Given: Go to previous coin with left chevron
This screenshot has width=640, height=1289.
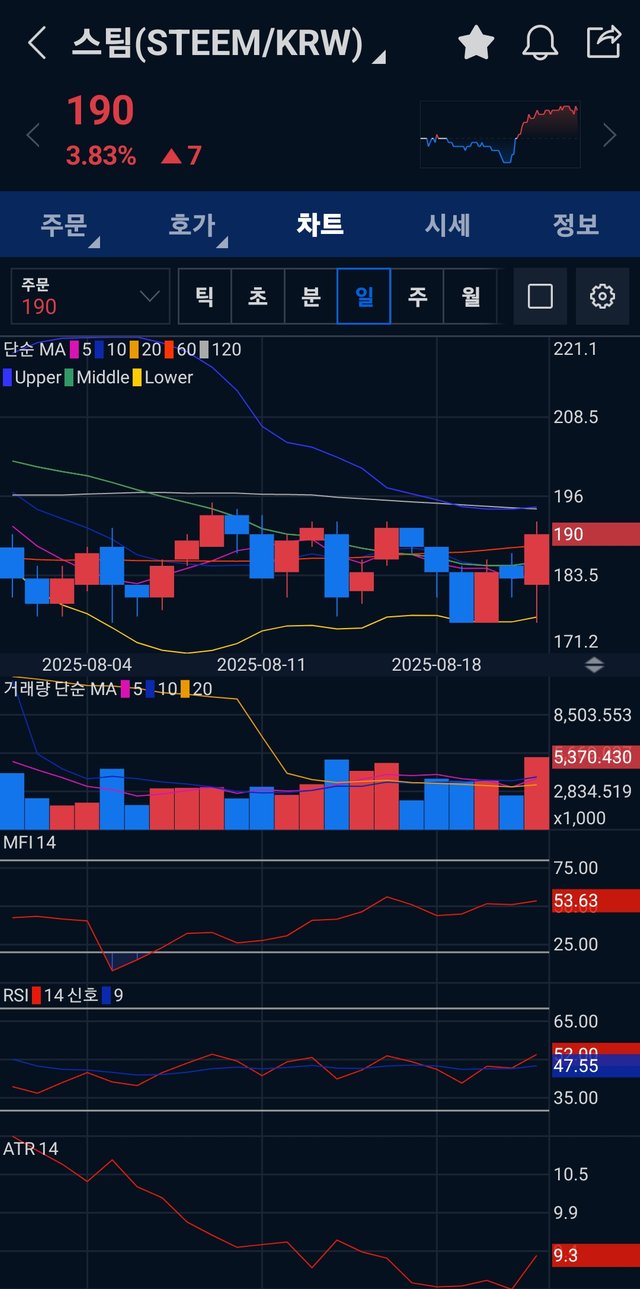Looking at the screenshot, I should (x=33, y=135).
